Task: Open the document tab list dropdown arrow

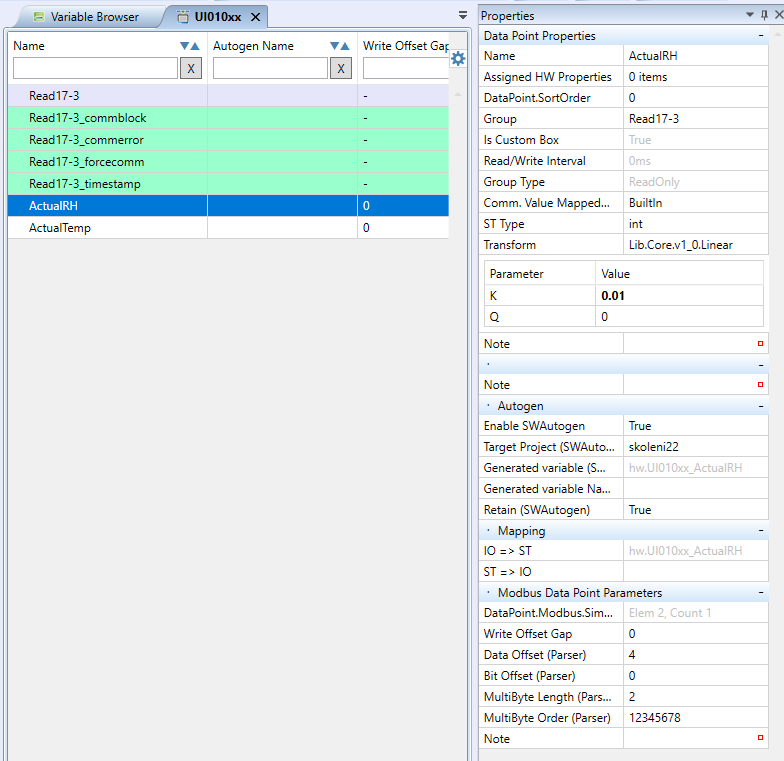Action: [x=462, y=15]
